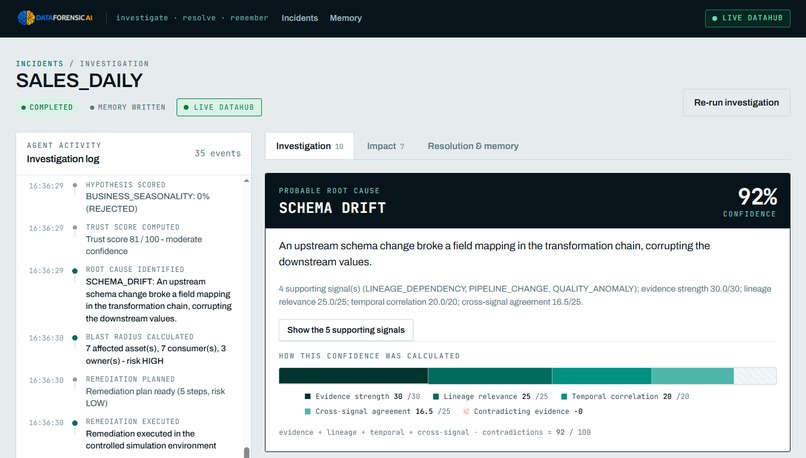
Task: Click the investigation log scrollbar thumb
Action: coord(247,452)
